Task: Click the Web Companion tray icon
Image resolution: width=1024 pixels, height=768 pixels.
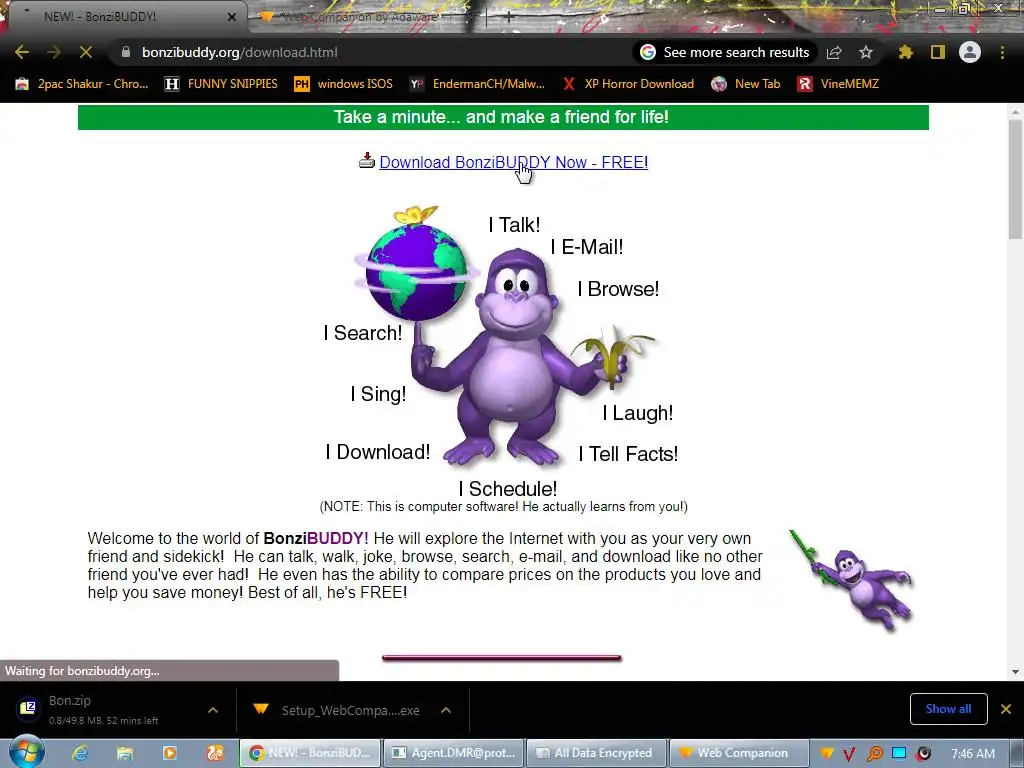Action: point(826,754)
